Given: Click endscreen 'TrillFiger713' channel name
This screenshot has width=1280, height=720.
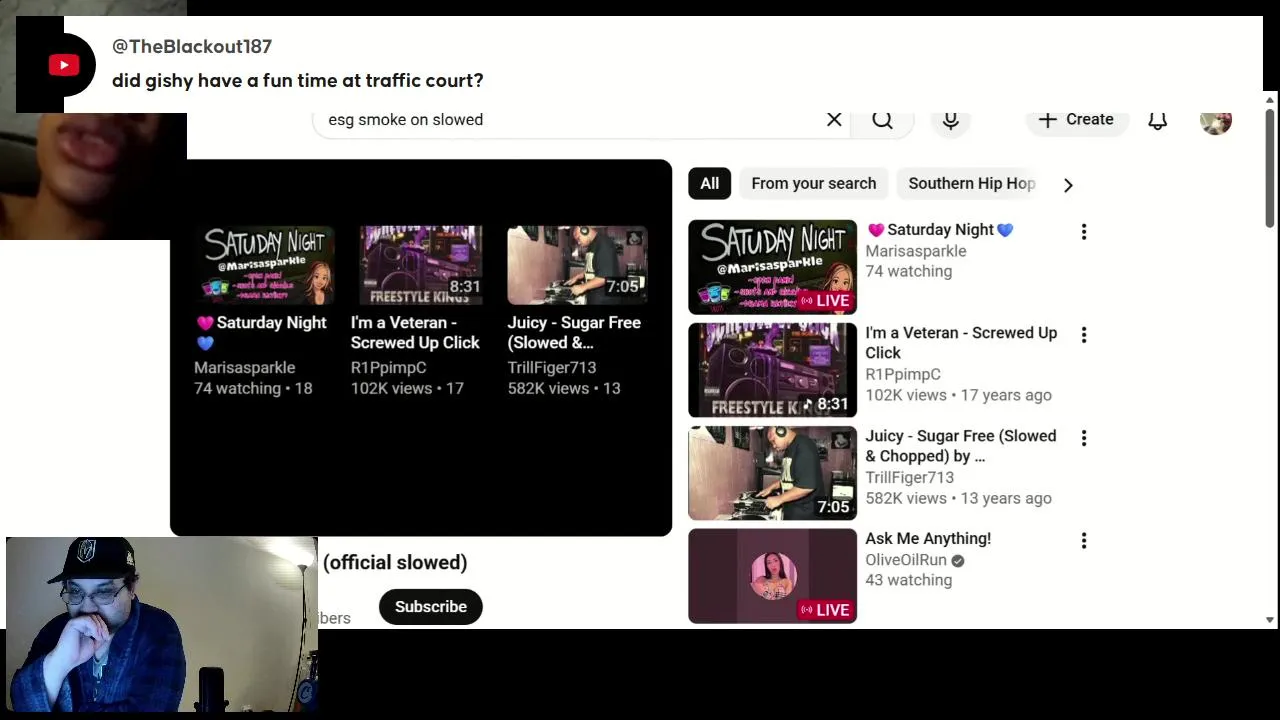Looking at the screenshot, I should tap(552, 368).
